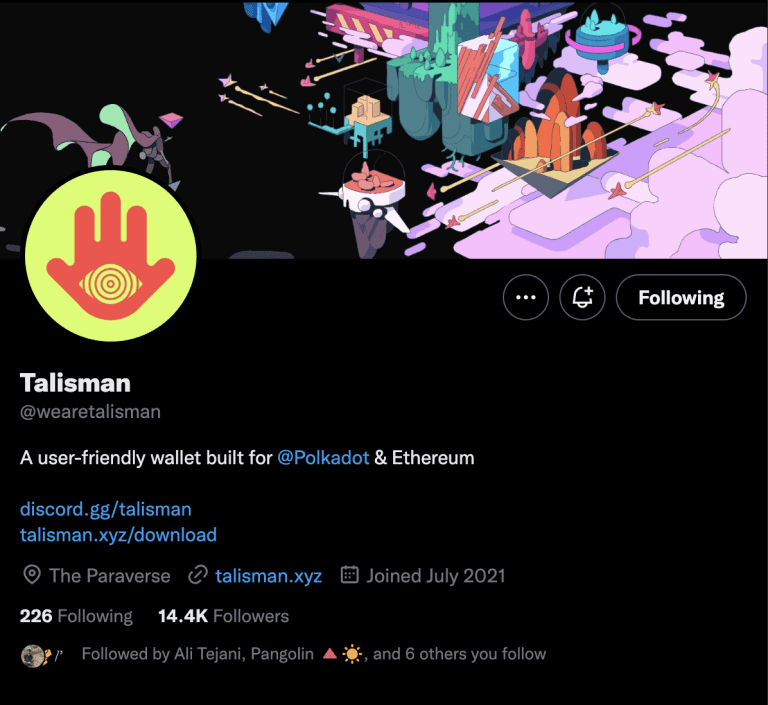
Task: Click the chain link icon beside talisman.xyz
Action: (198, 575)
